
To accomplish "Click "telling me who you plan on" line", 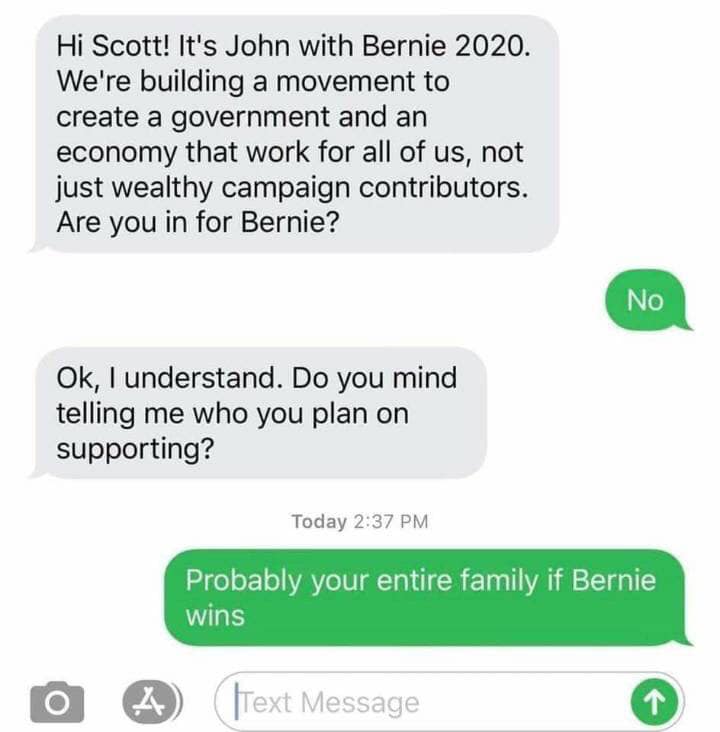I will (233, 414).
